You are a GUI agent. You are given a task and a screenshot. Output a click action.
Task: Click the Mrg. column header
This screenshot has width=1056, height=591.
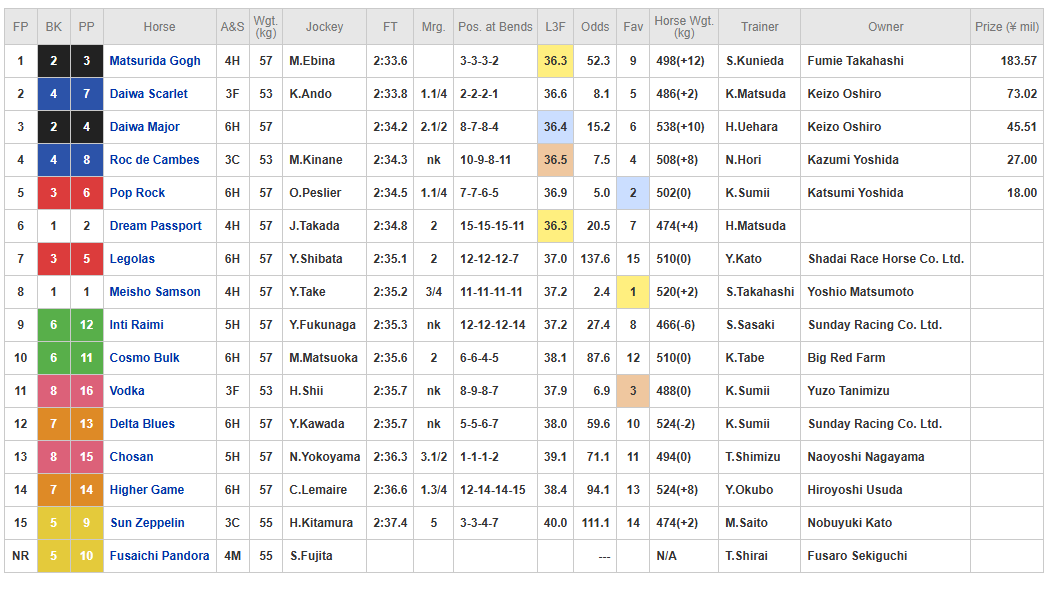click(433, 27)
